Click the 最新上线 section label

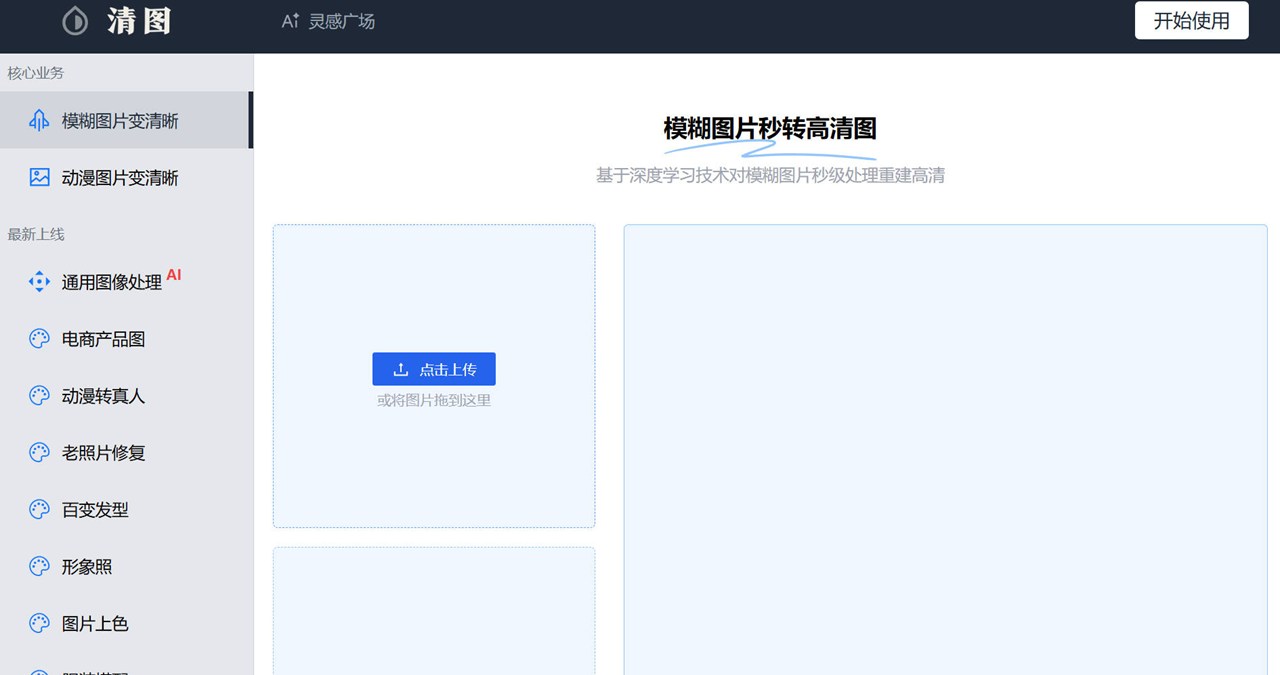pyautogui.click(x=36, y=234)
